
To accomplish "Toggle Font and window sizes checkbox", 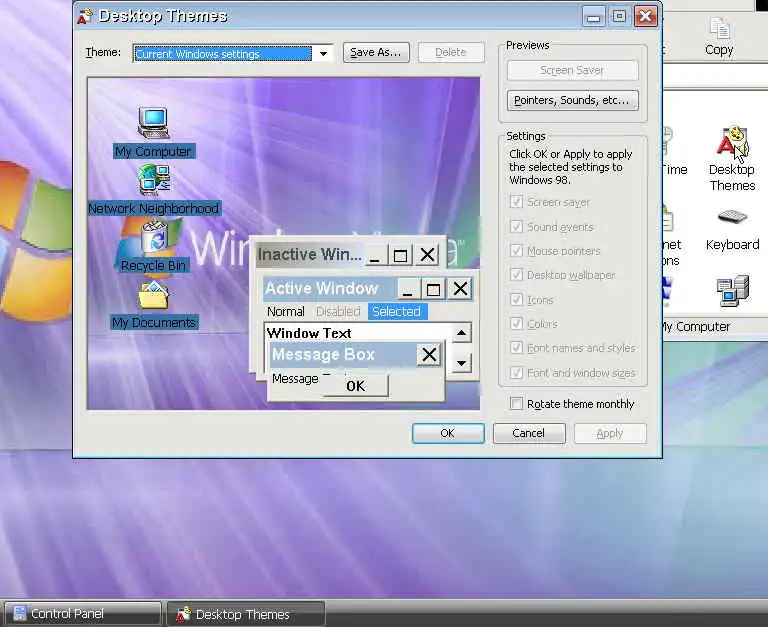I will [x=516, y=372].
